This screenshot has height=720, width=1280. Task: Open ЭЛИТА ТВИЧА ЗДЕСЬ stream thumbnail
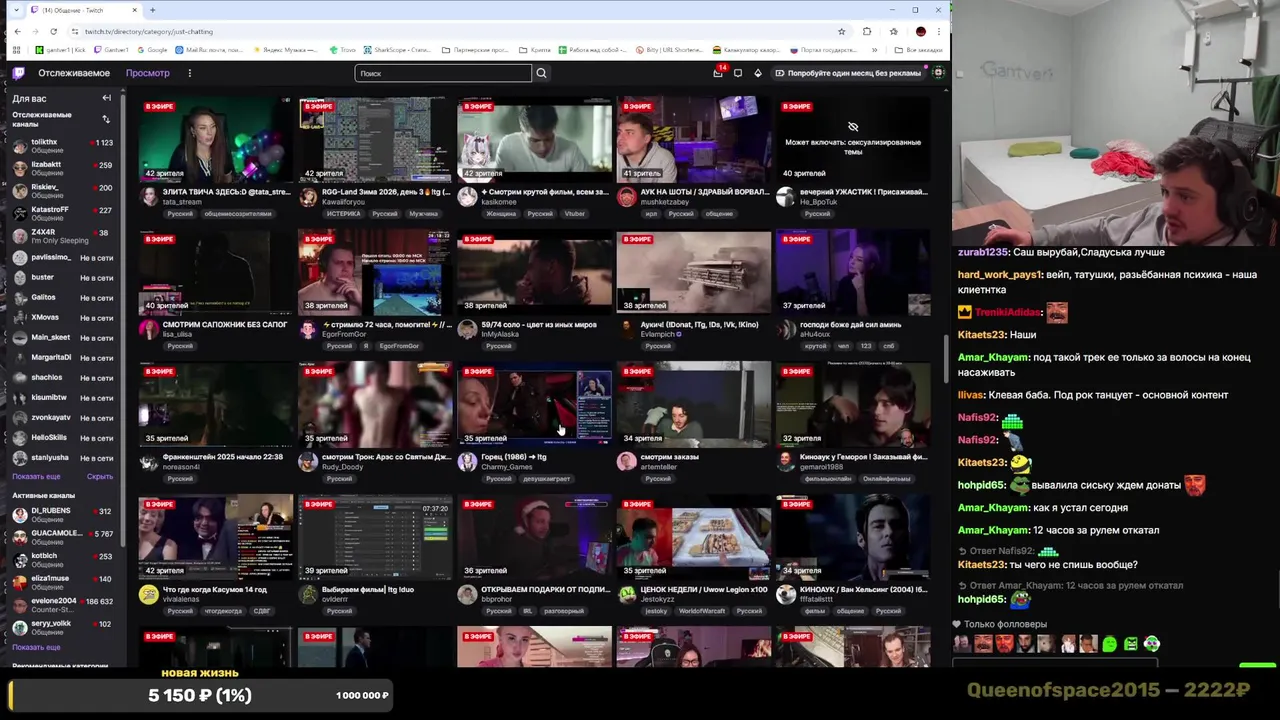pos(216,139)
